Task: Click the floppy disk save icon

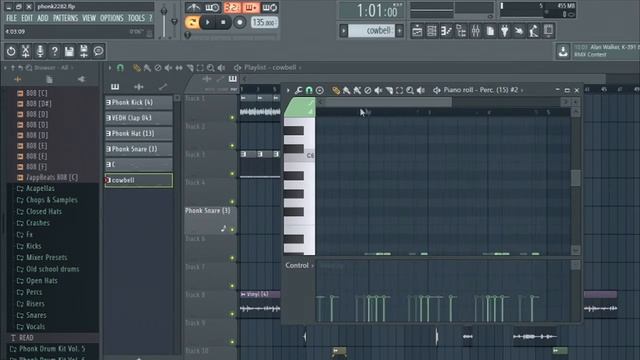Action: 69,51
